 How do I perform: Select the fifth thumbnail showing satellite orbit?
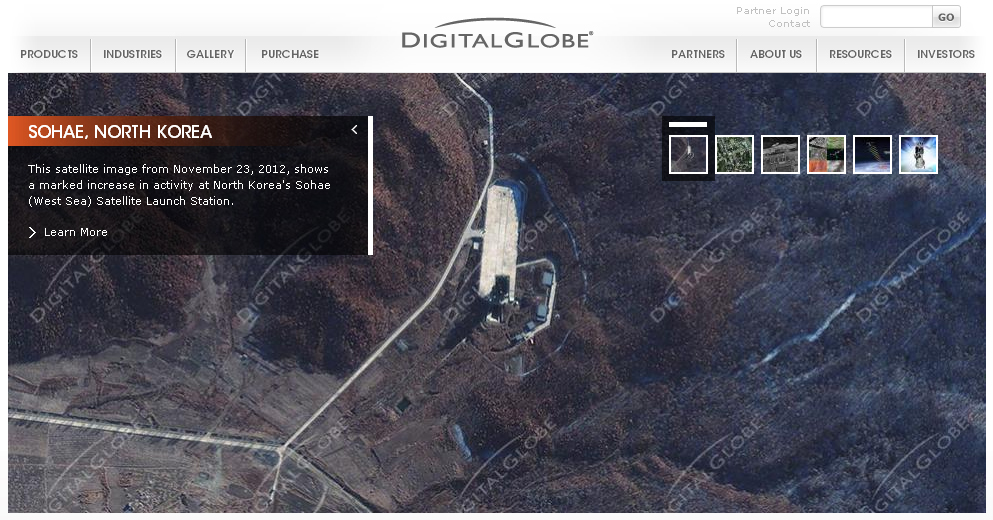pos(872,155)
